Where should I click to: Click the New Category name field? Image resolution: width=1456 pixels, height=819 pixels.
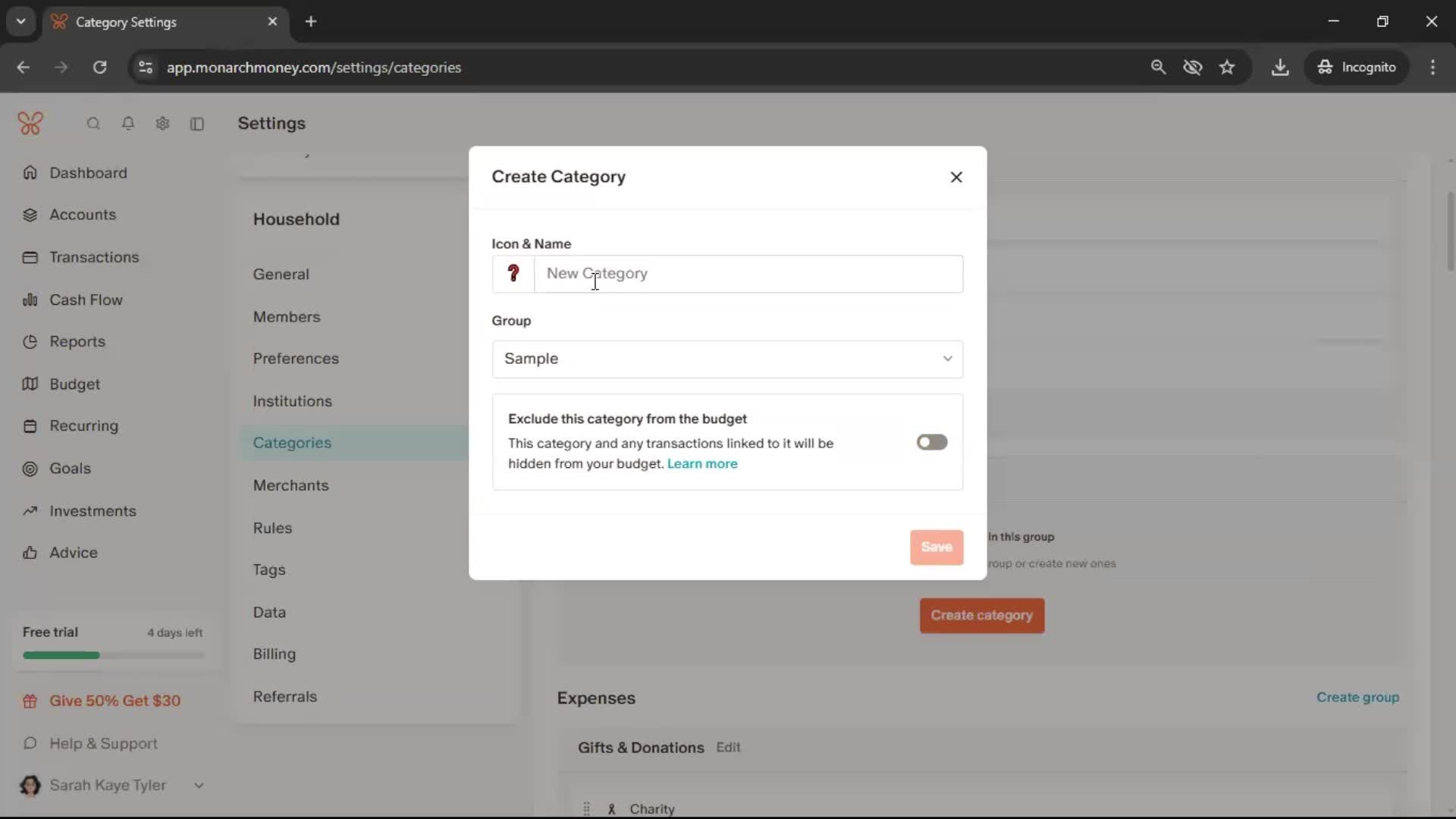coord(748,274)
